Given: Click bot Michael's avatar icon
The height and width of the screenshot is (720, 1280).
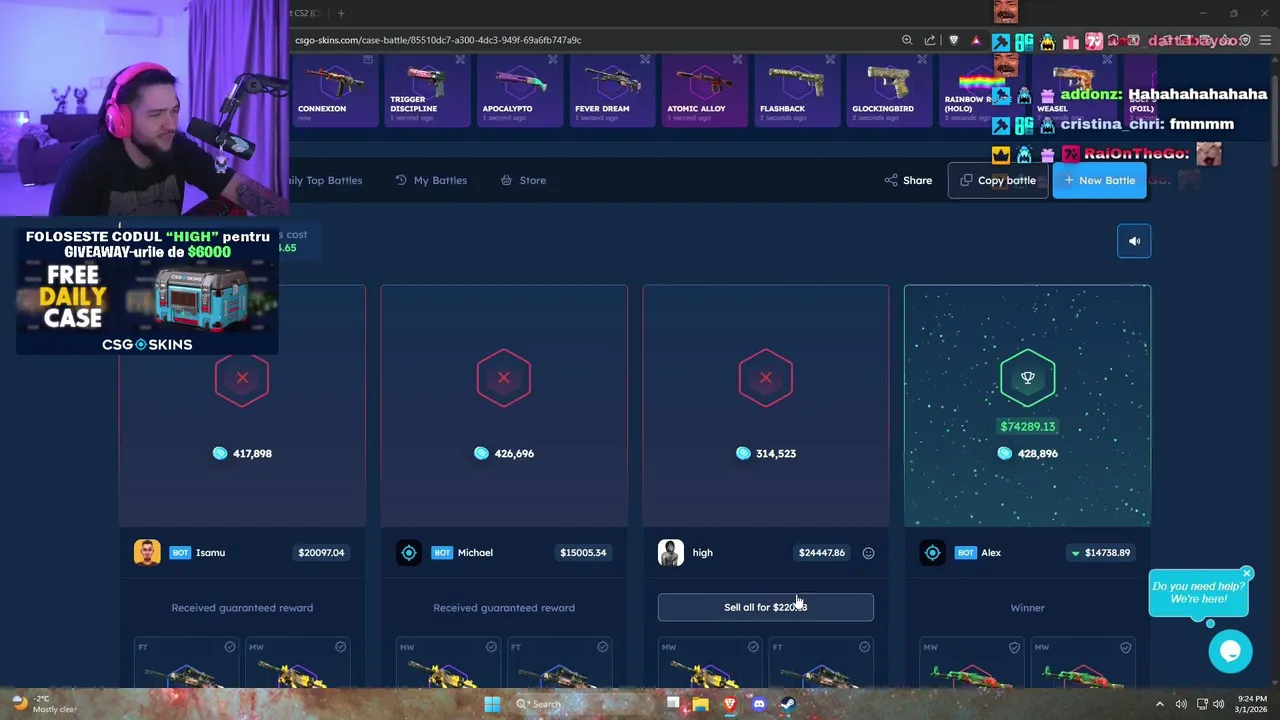Looking at the screenshot, I should pos(409,552).
